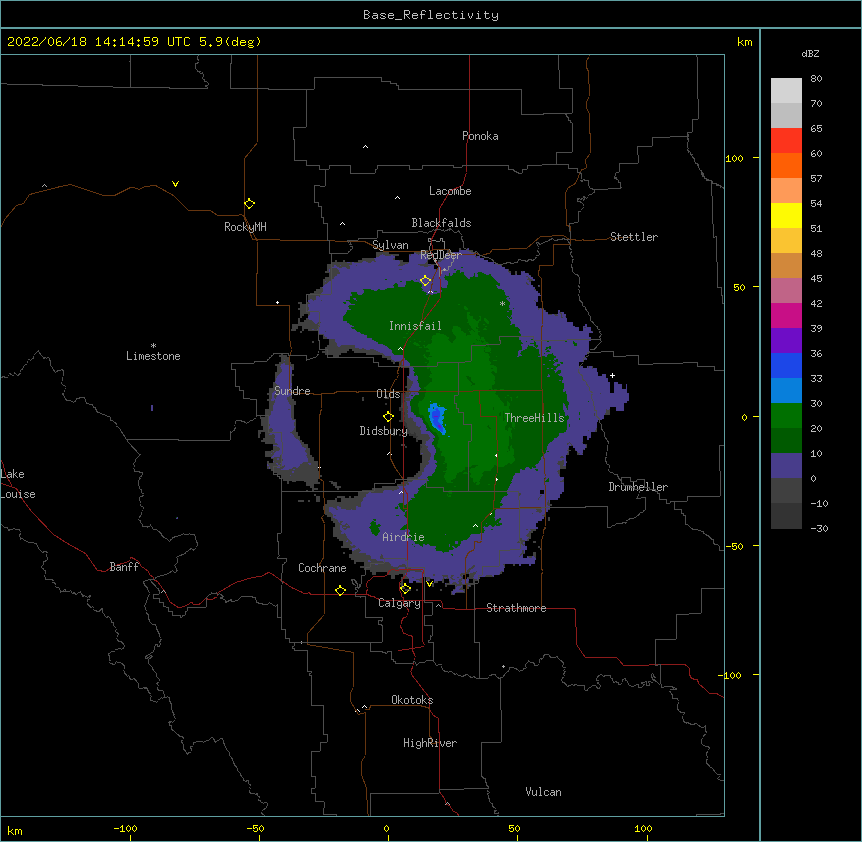Pick the white 80-70 dBZ legend swatch
This screenshot has height=842, width=862.
point(786,91)
